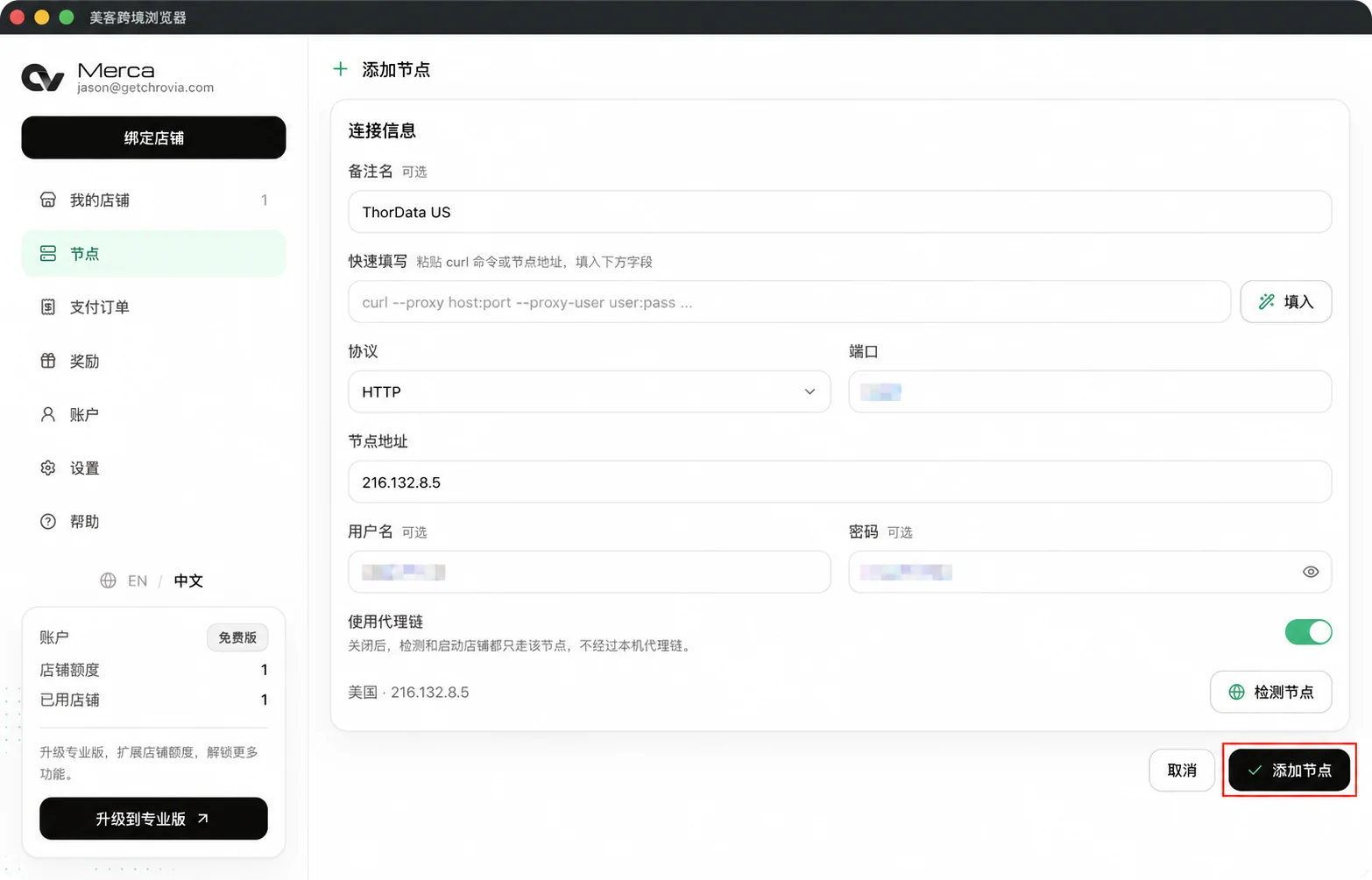
Task: Open 账户 in the sidebar
Action: pos(153,414)
